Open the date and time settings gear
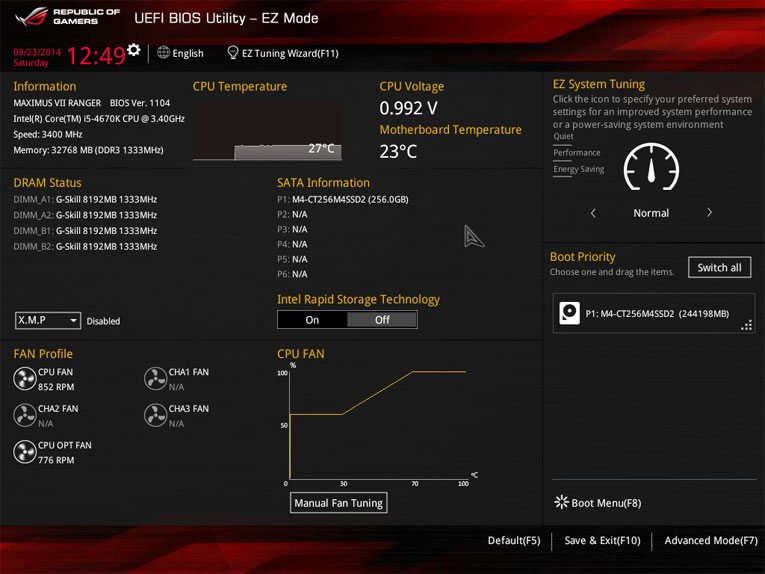 [134, 49]
